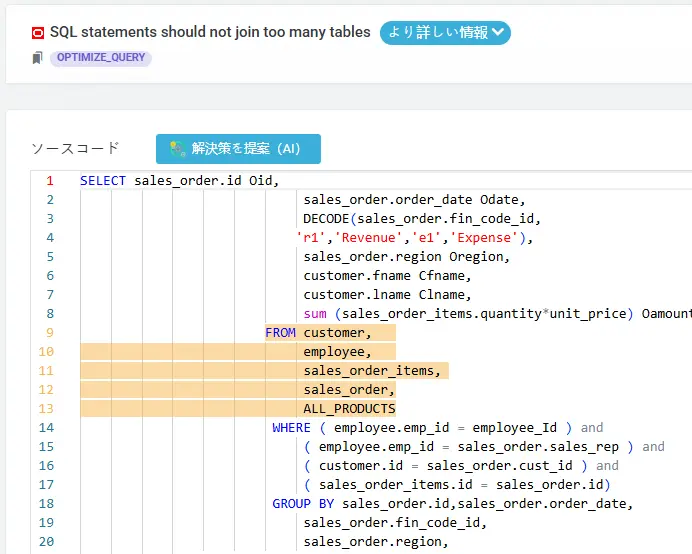Viewport: 692px width, 554px height.
Task: Click line number 1 in the gutter
Action: pyautogui.click(x=49, y=181)
